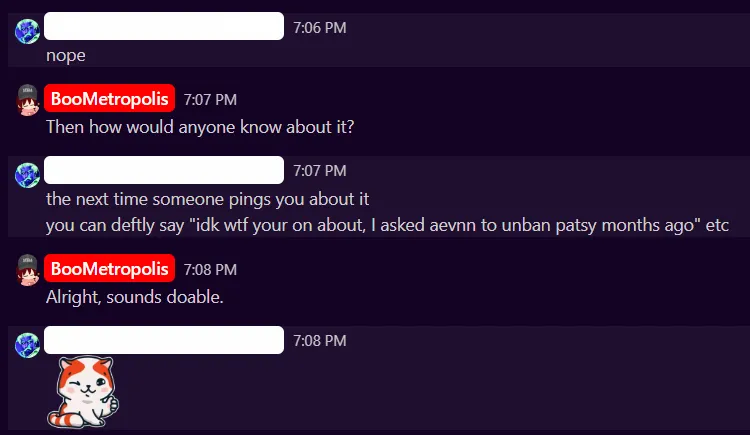Click the 7:07 PM timestamp beside BooMetropolis

210,100
